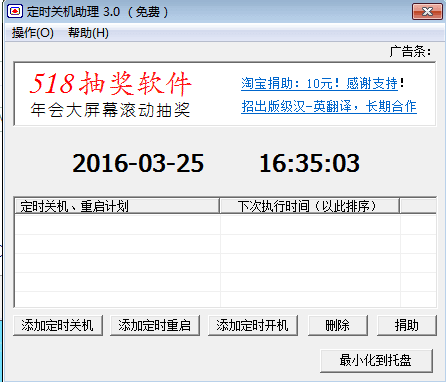Click 添加定时重启 button
446x382 pixels.
point(155,325)
